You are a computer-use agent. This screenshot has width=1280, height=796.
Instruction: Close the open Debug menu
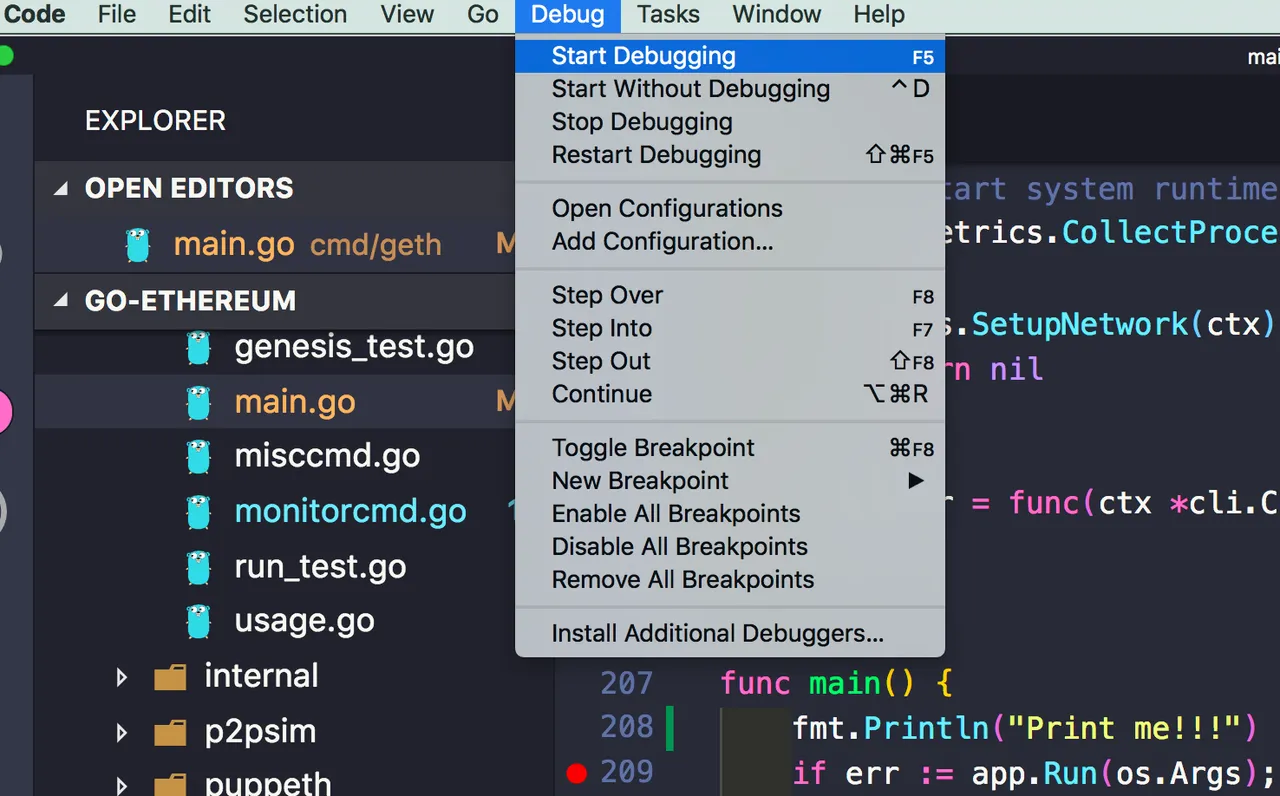[x=567, y=15]
